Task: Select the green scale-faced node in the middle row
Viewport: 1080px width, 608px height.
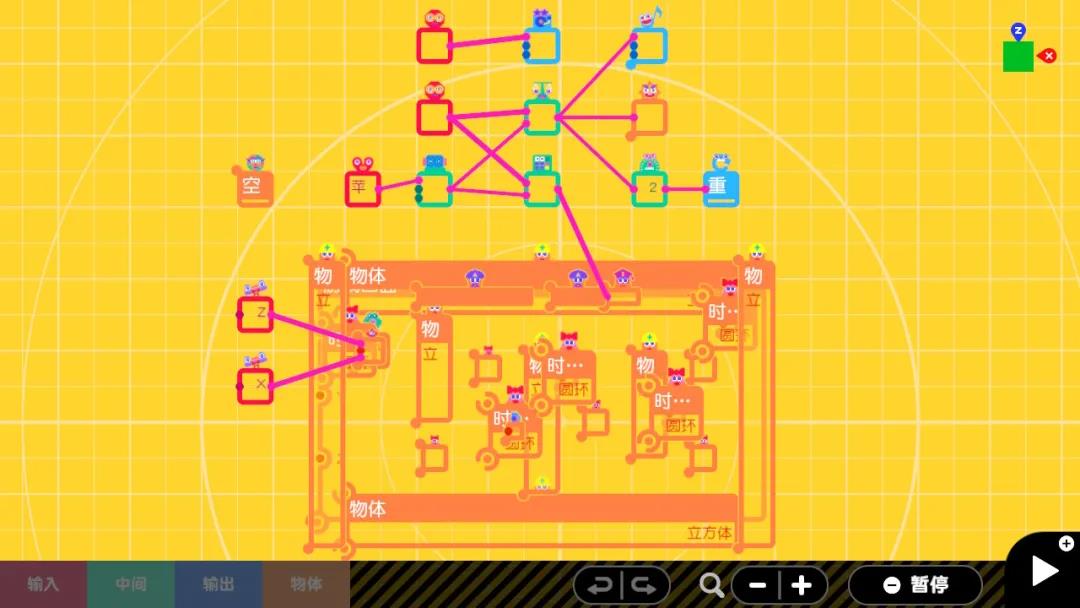Action: click(541, 117)
